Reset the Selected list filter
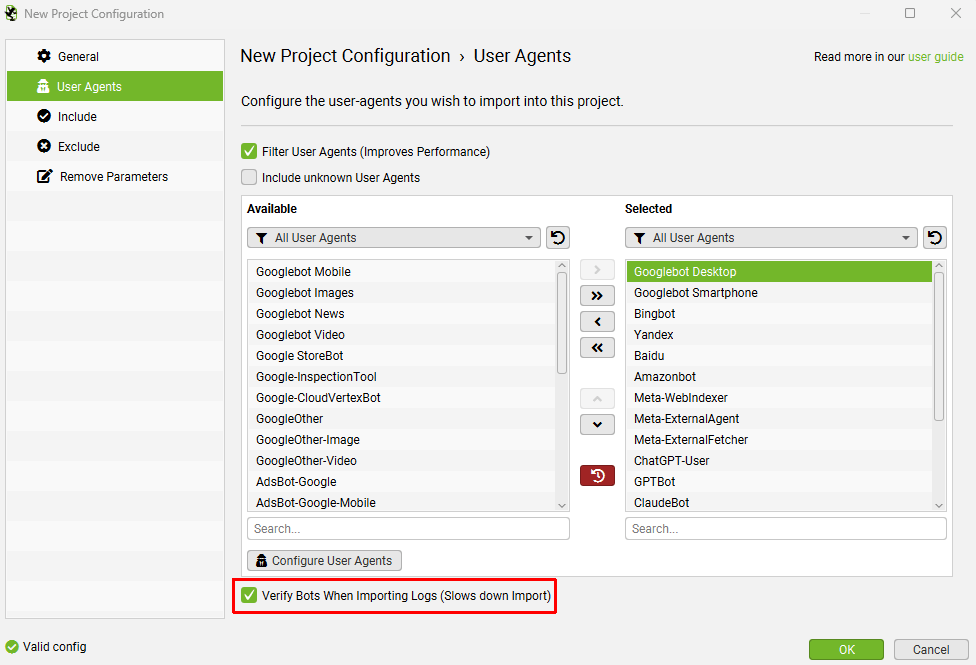Image resolution: width=976 pixels, height=665 pixels. pos(934,238)
